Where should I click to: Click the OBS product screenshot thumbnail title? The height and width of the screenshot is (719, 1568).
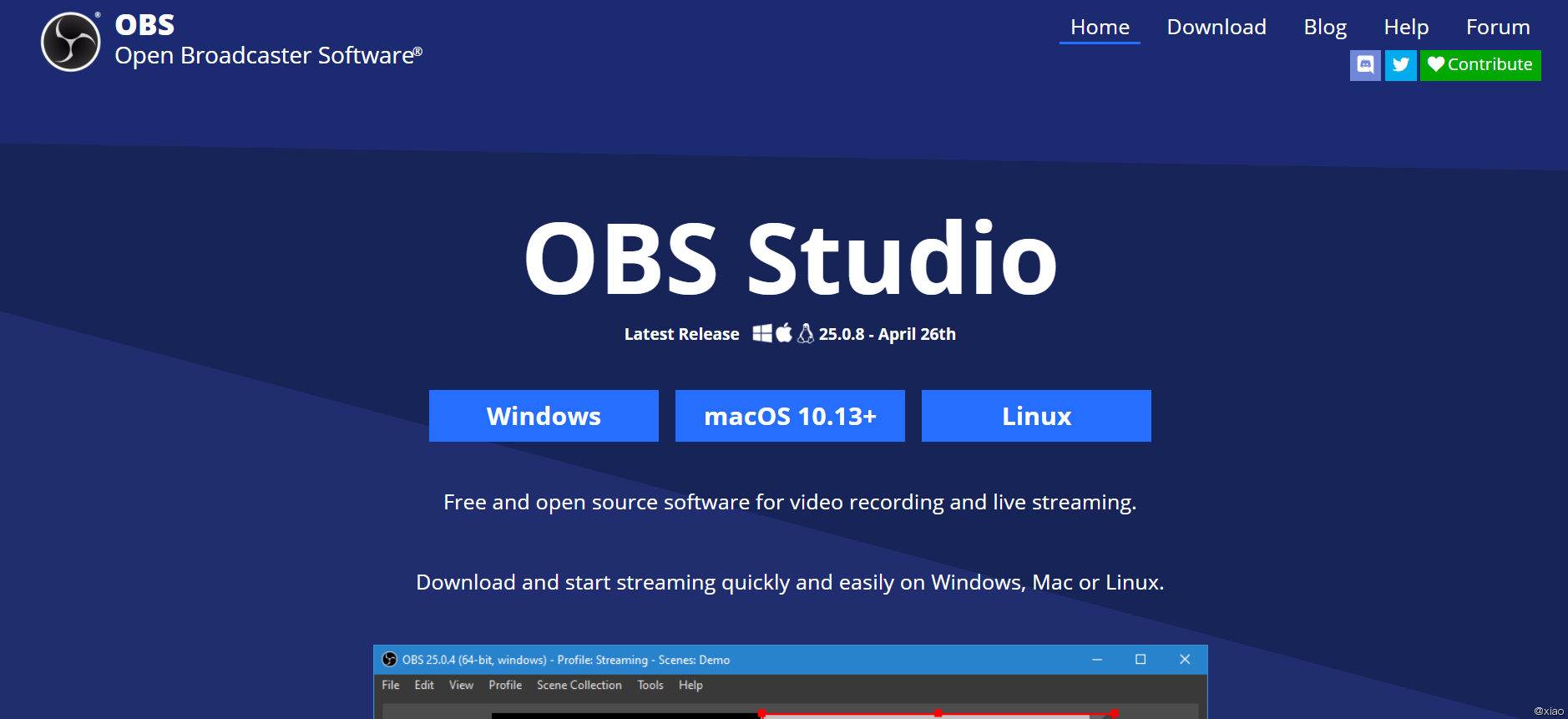click(566, 660)
